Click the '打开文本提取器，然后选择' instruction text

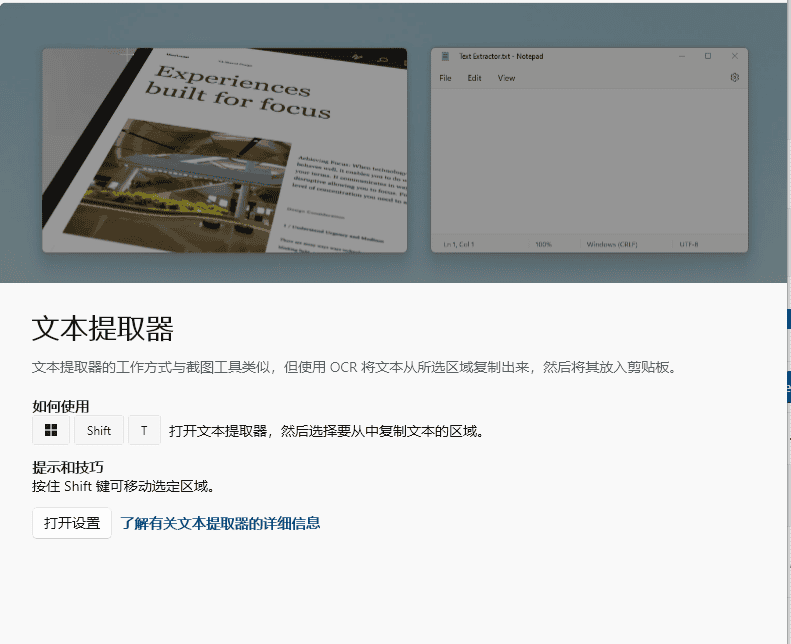[x=326, y=431]
